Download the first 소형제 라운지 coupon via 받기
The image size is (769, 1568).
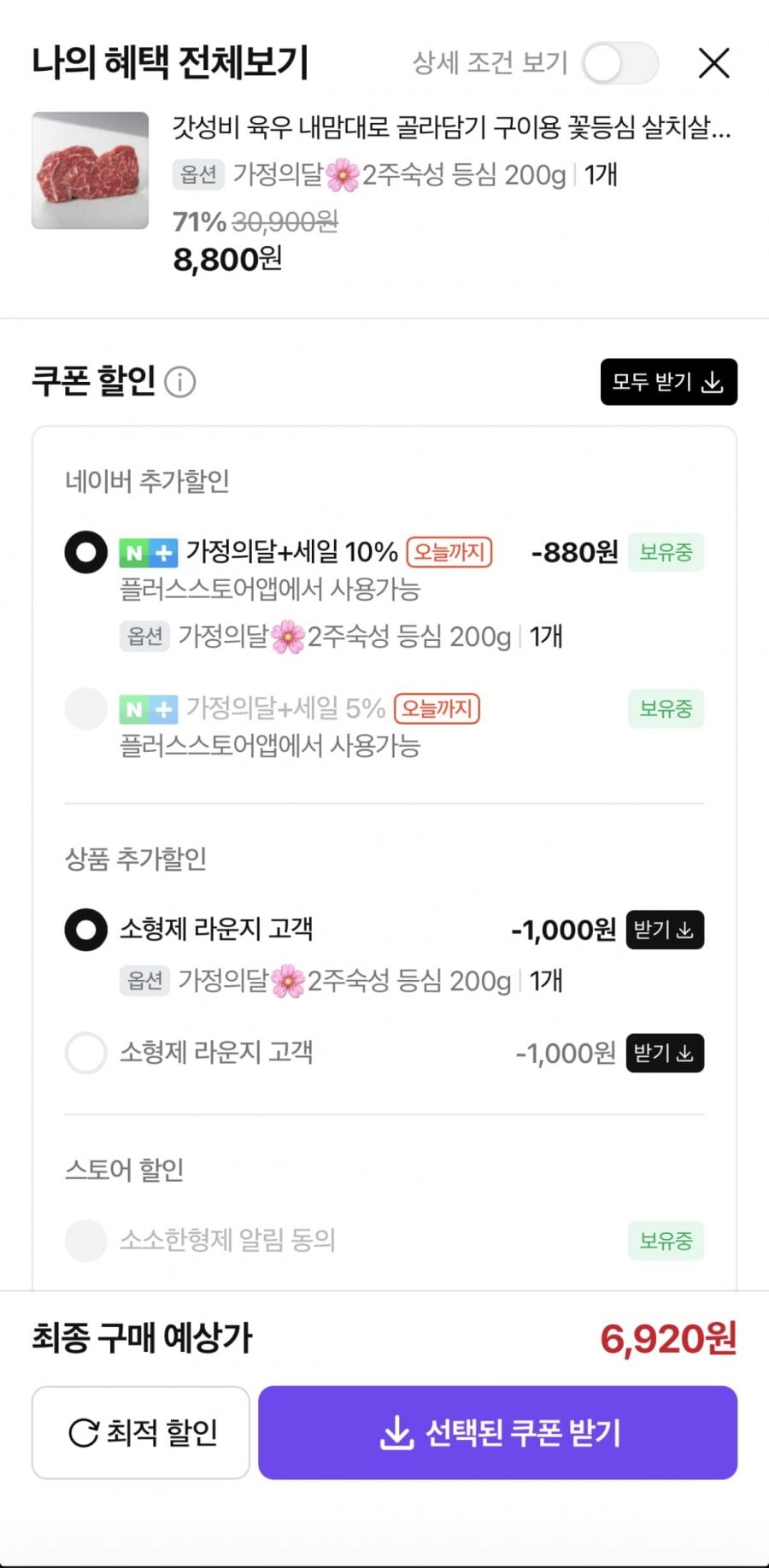coord(664,930)
